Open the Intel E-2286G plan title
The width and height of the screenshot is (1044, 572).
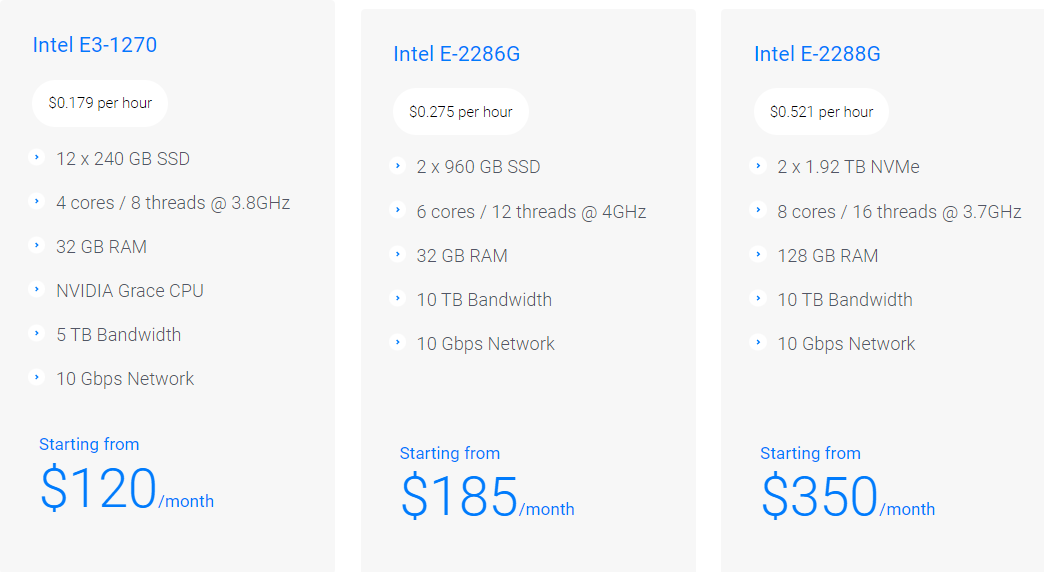(x=457, y=54)
